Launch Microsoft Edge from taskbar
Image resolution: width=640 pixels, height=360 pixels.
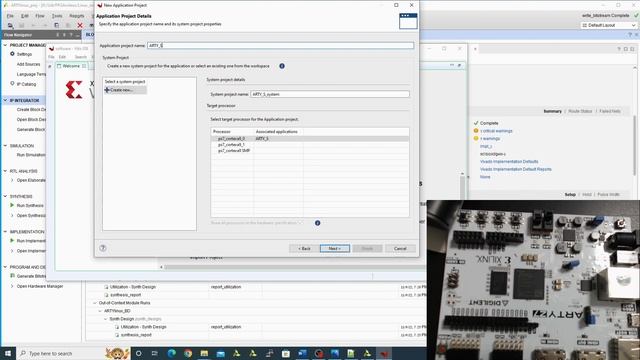point(171,353)
